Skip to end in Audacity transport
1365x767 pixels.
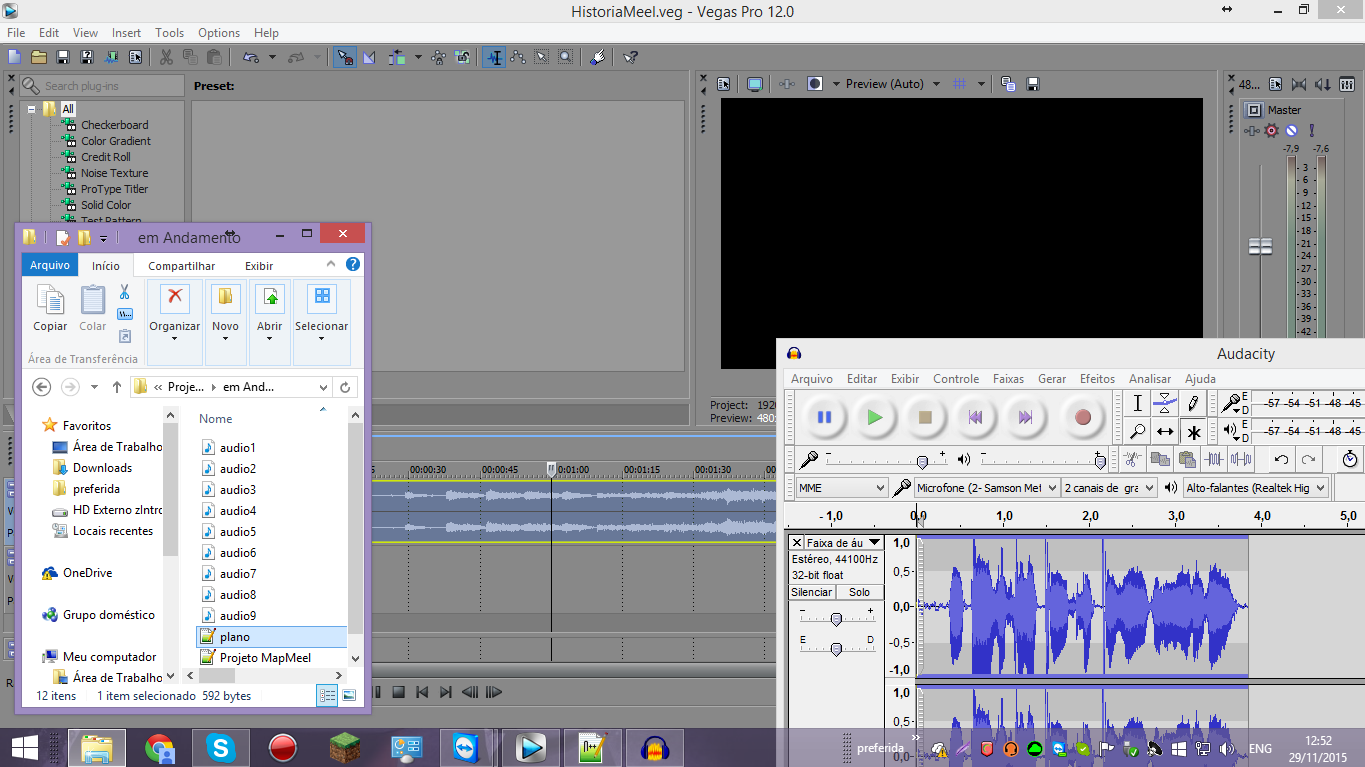click(x=1025, y=417)
